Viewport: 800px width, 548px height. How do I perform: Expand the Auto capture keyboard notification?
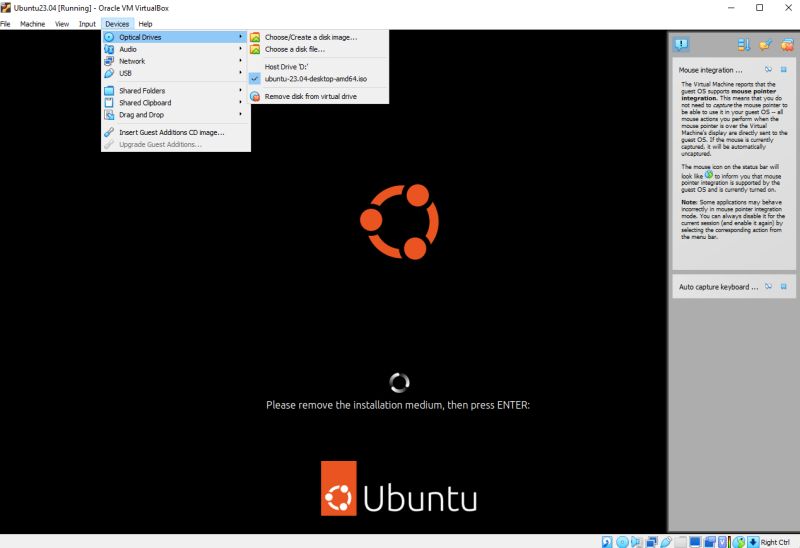point(718,287)
